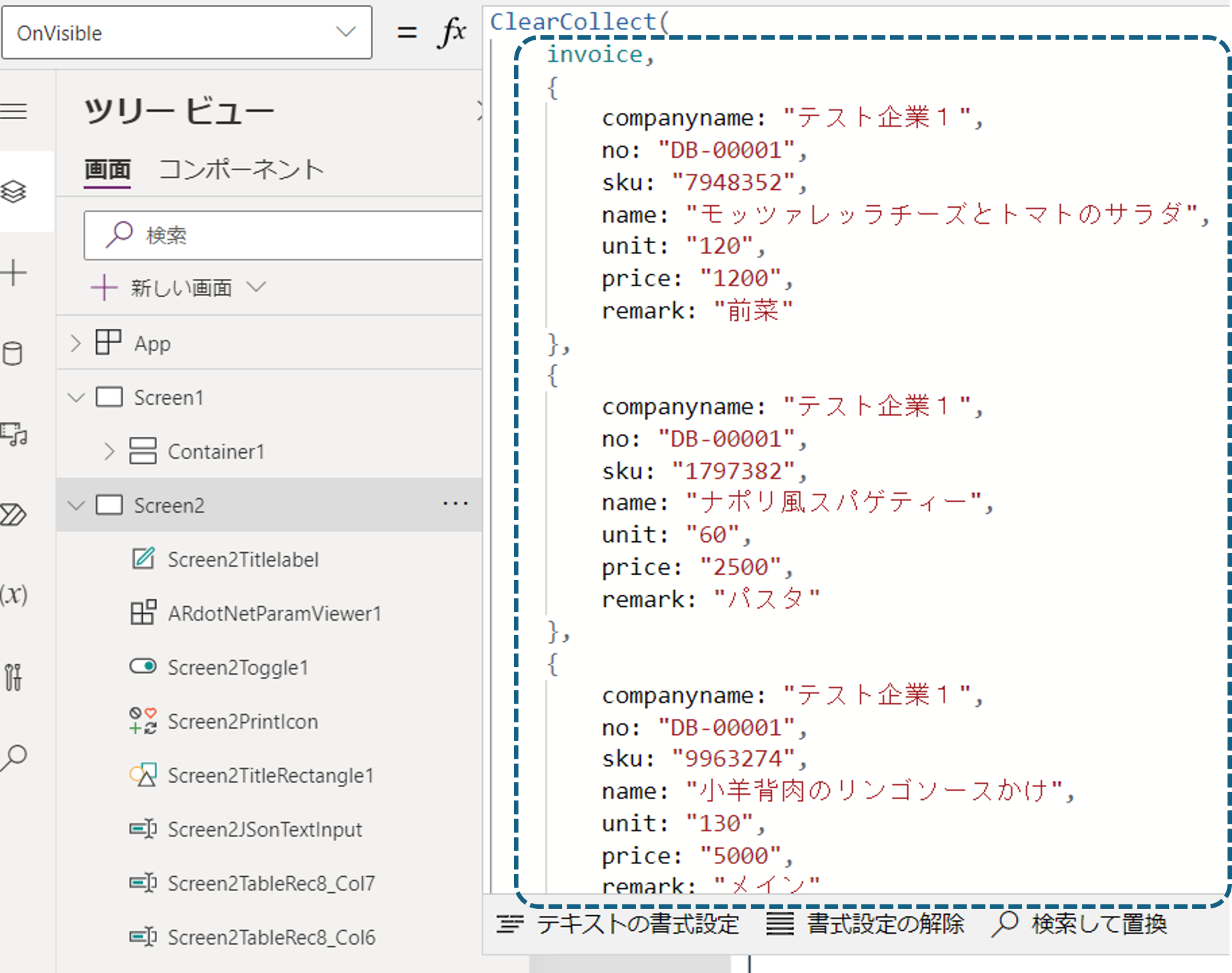The width and height of the screenshot is (1232, 973).
Task: Select Screen1 in tree view
Action: tap(168, 398)
